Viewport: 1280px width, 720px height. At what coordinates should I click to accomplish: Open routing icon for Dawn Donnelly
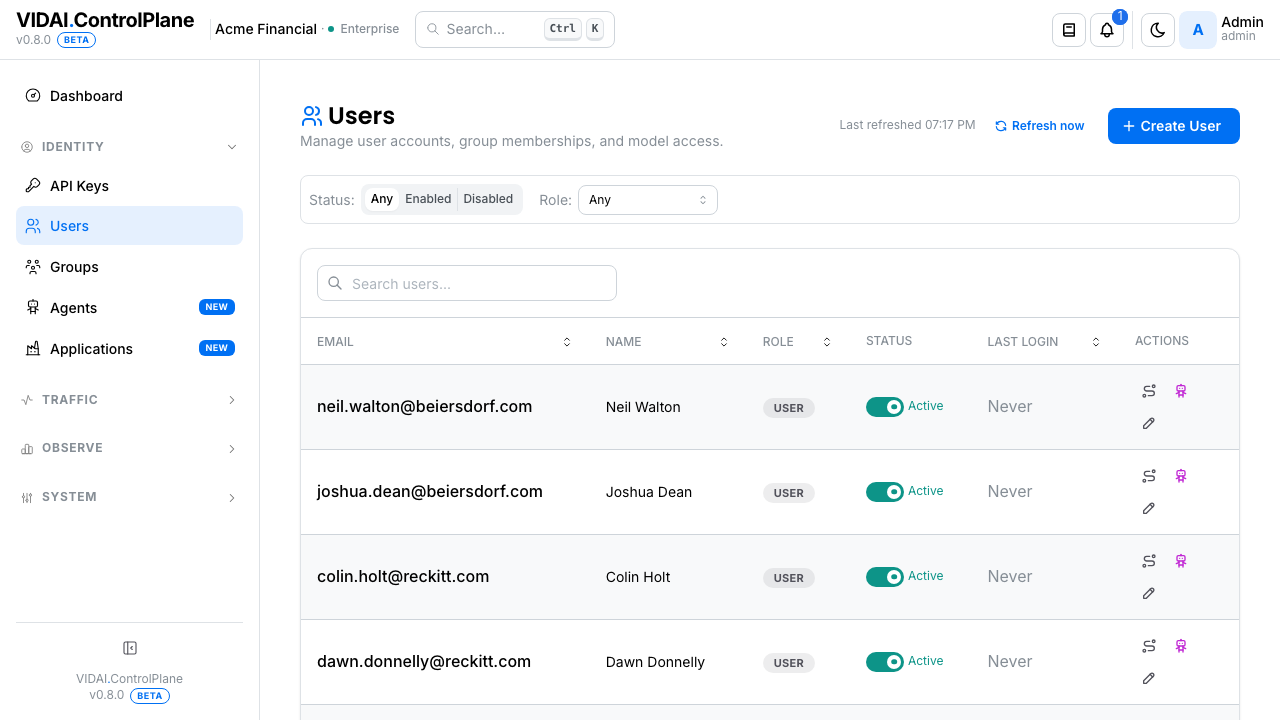(1149, 646)
